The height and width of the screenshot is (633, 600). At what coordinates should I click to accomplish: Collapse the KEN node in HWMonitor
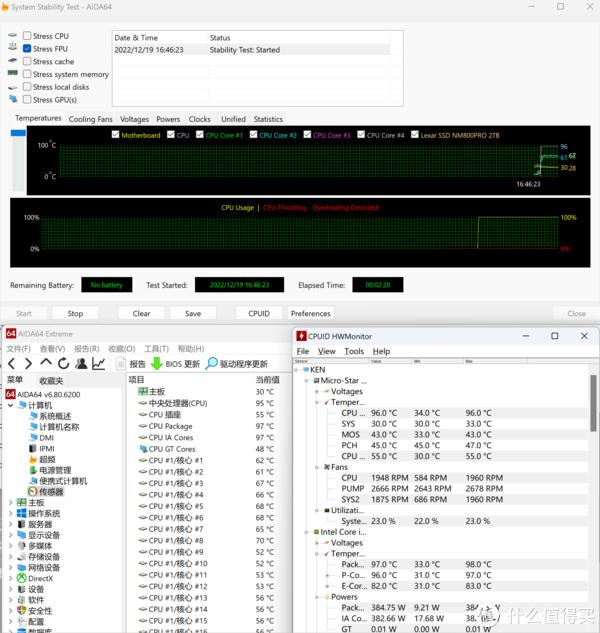tap(296, 370)
